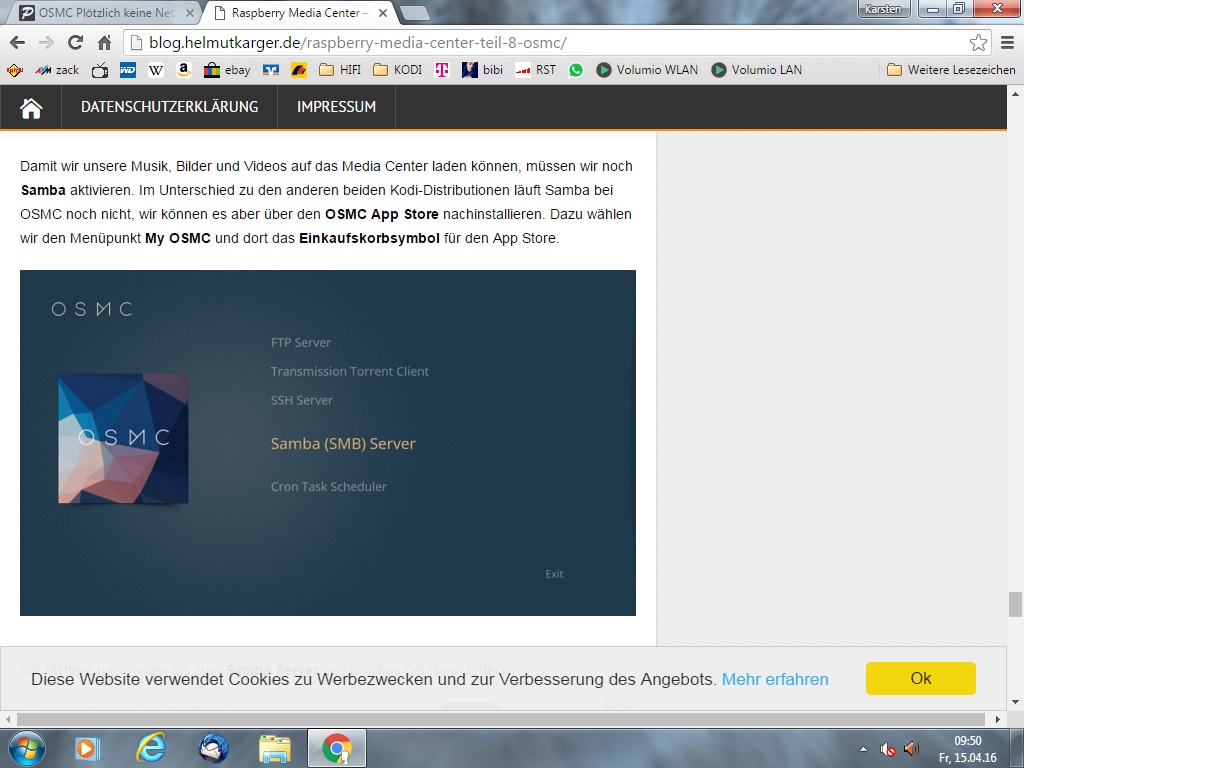Viewport: 1228px width, 768px height.
Task: Accept cookies with the Ok button
Action: point(920,678)
